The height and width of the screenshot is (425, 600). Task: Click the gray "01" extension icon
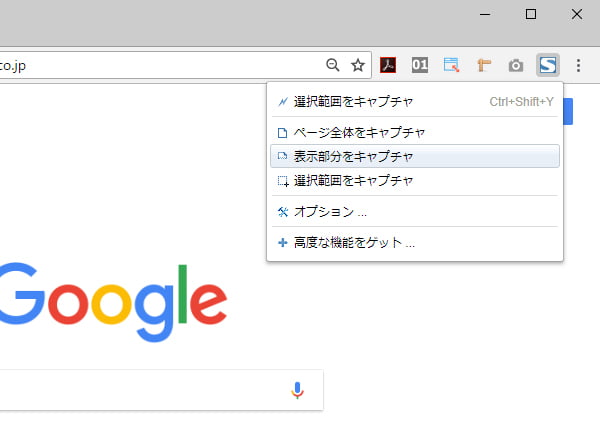pyautogui.click(x=420, y=66)
